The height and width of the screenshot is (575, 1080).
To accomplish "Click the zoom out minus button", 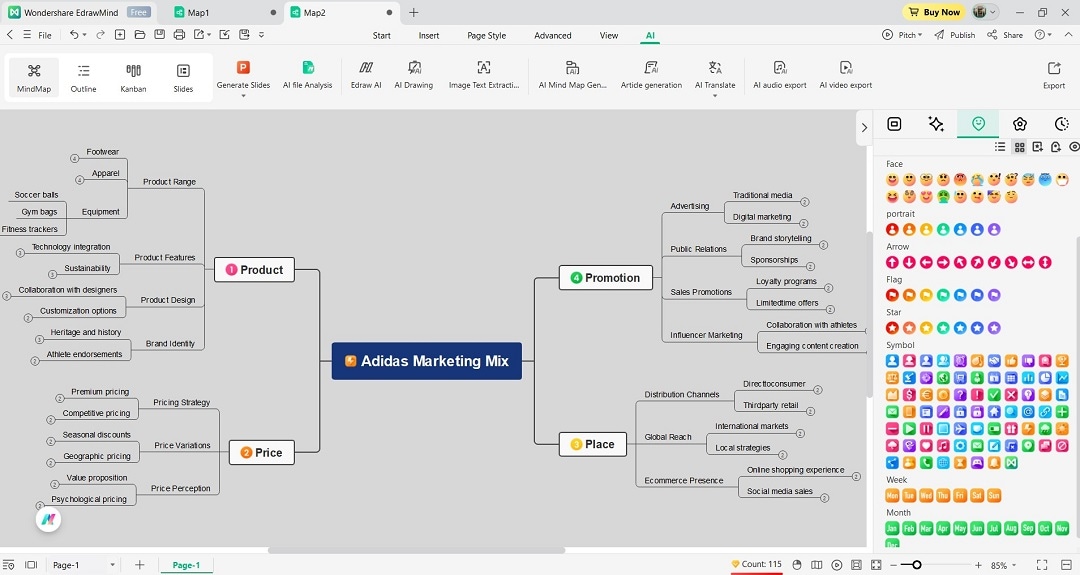I will pos(893,565).
